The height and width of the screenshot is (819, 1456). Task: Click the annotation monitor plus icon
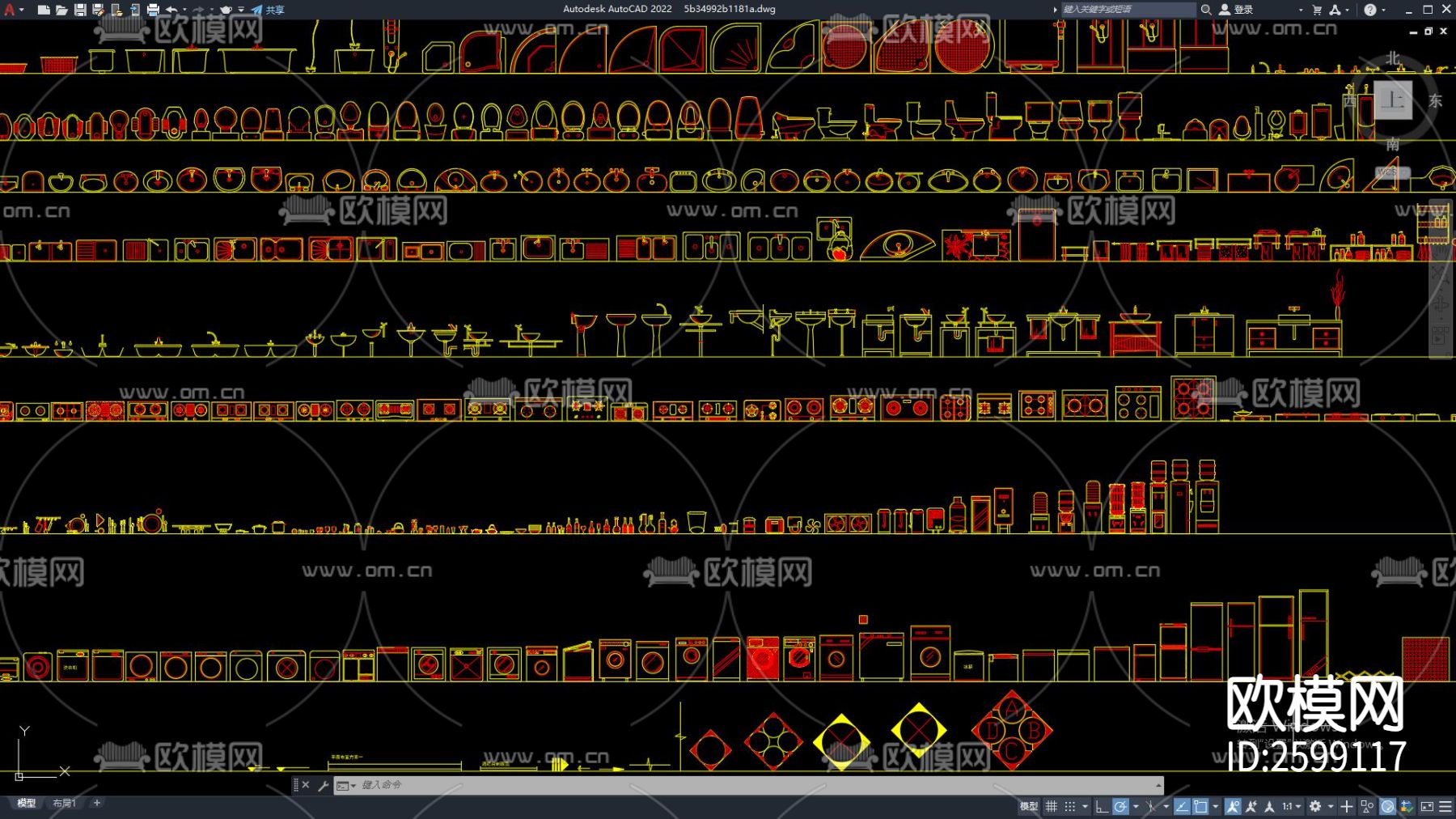click(1347, 806)
